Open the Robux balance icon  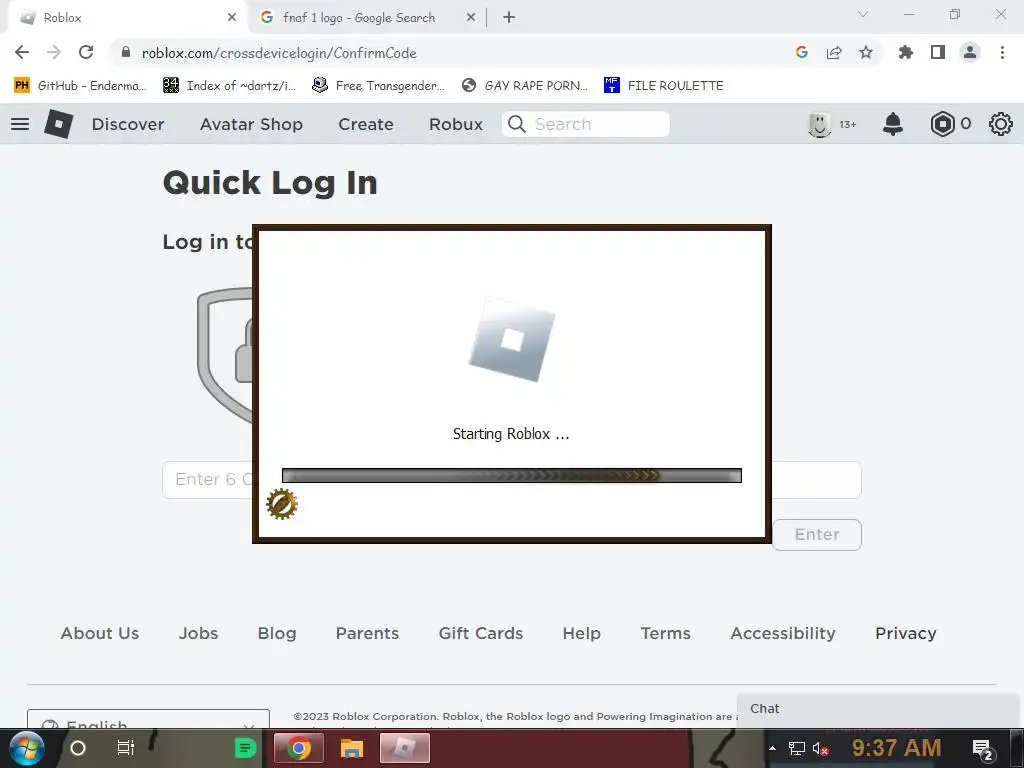[x=942, y=124]
